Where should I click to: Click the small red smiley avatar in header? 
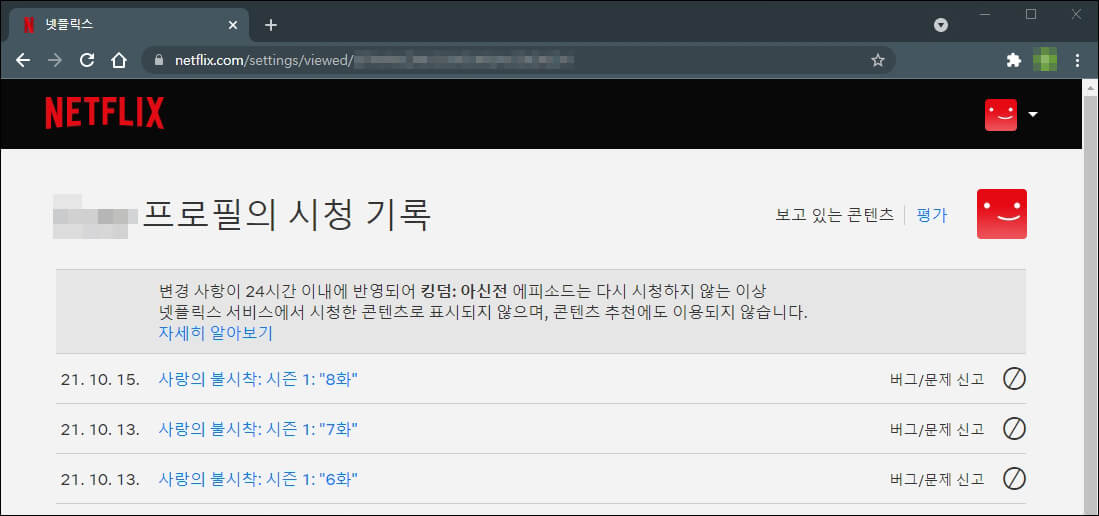(x=1001, y=115)
